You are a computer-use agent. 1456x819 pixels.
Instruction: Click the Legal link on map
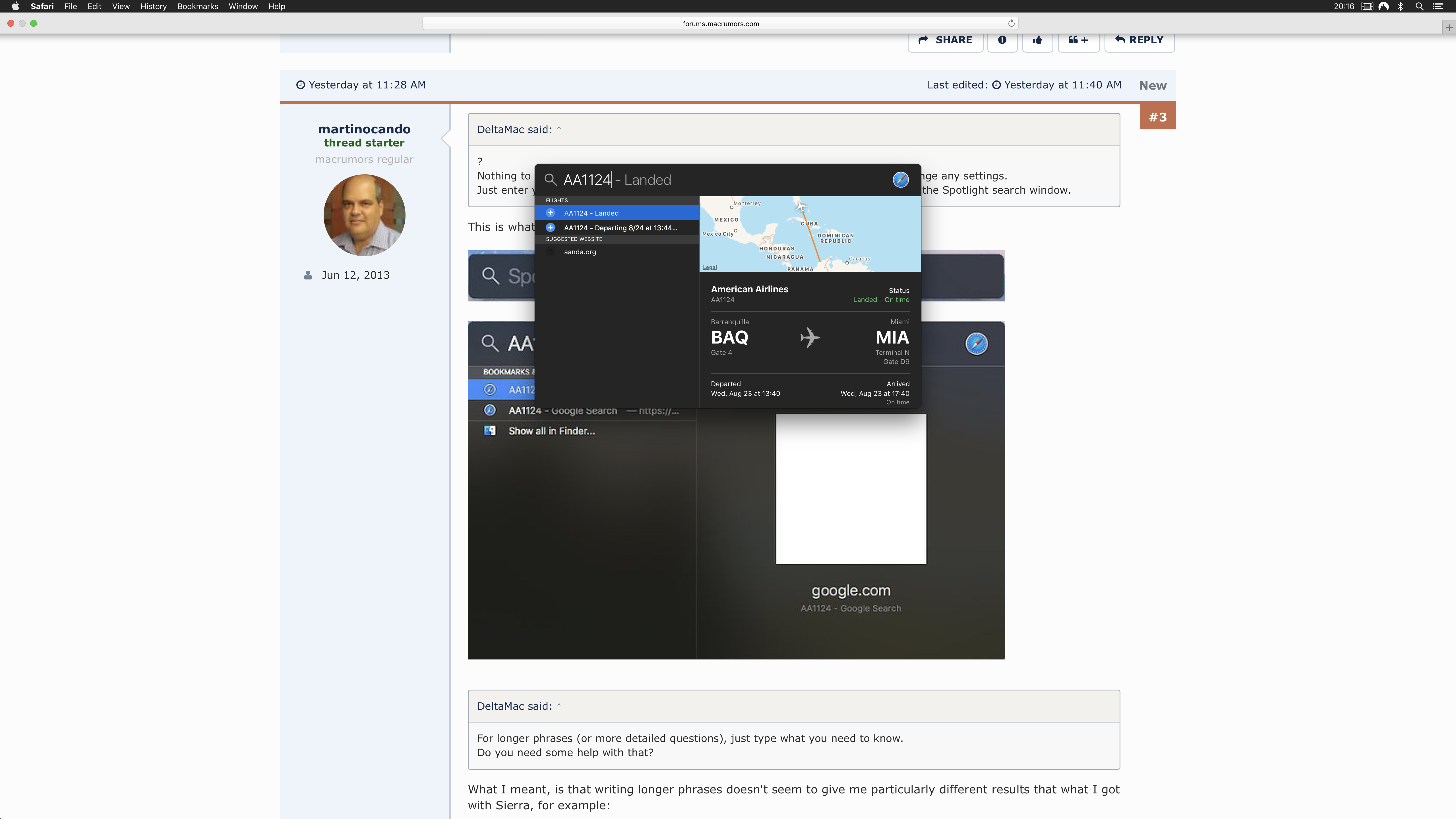pos(709,267)
